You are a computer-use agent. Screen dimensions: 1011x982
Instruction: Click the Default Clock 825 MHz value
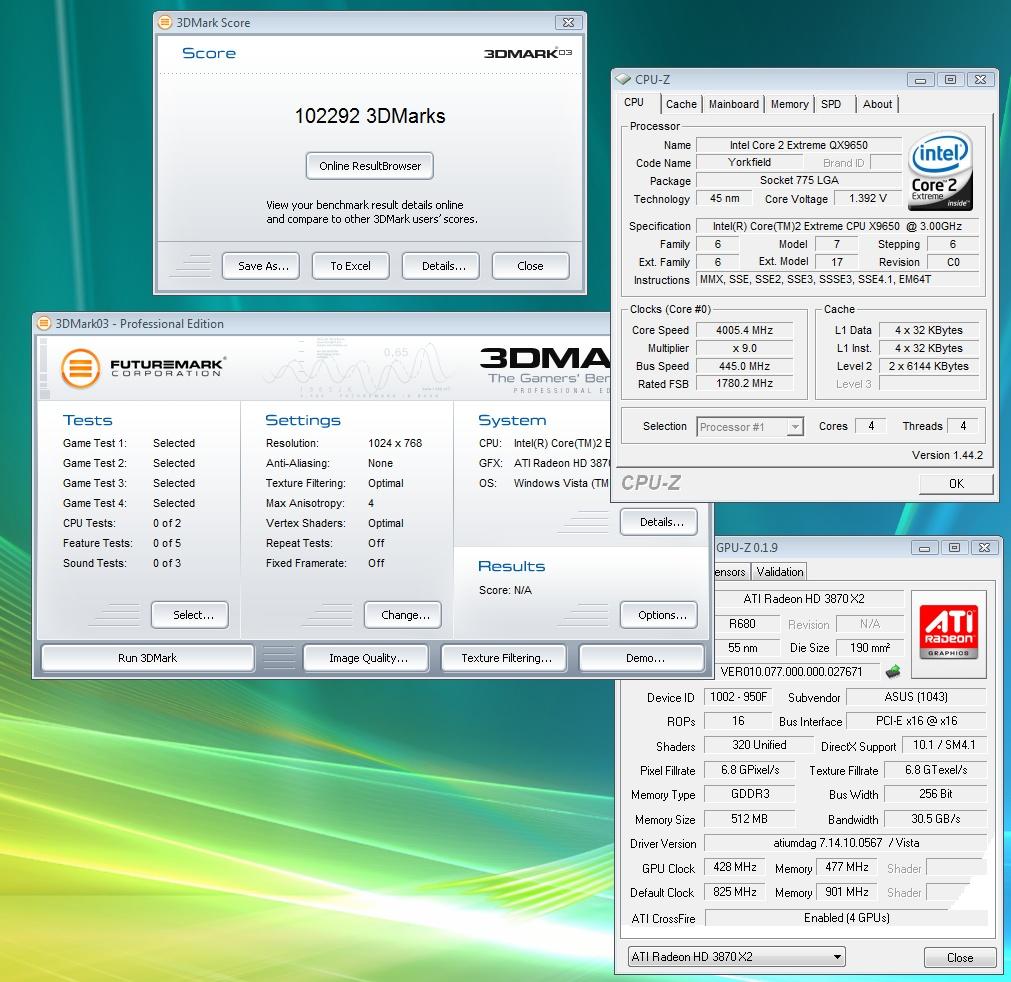734,892
